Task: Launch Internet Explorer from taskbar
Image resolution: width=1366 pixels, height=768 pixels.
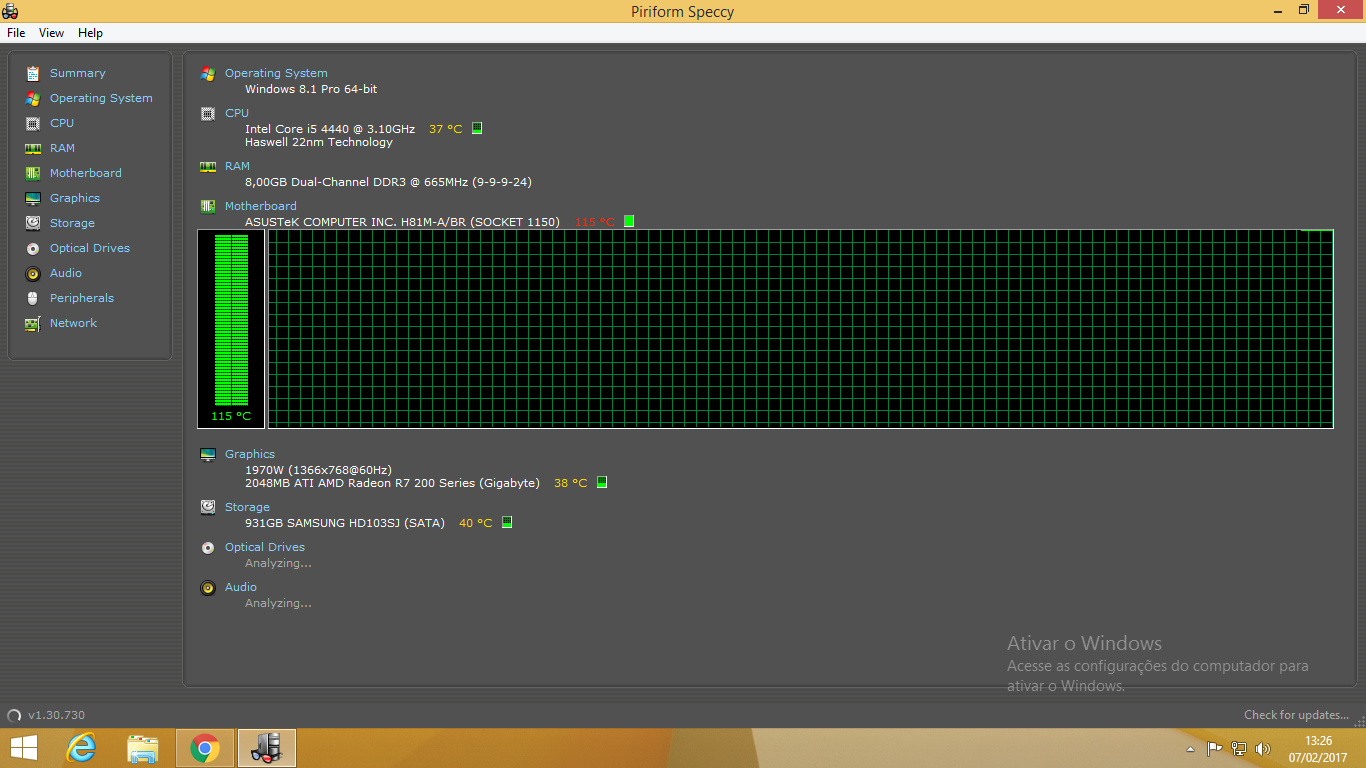Action: 82,747
